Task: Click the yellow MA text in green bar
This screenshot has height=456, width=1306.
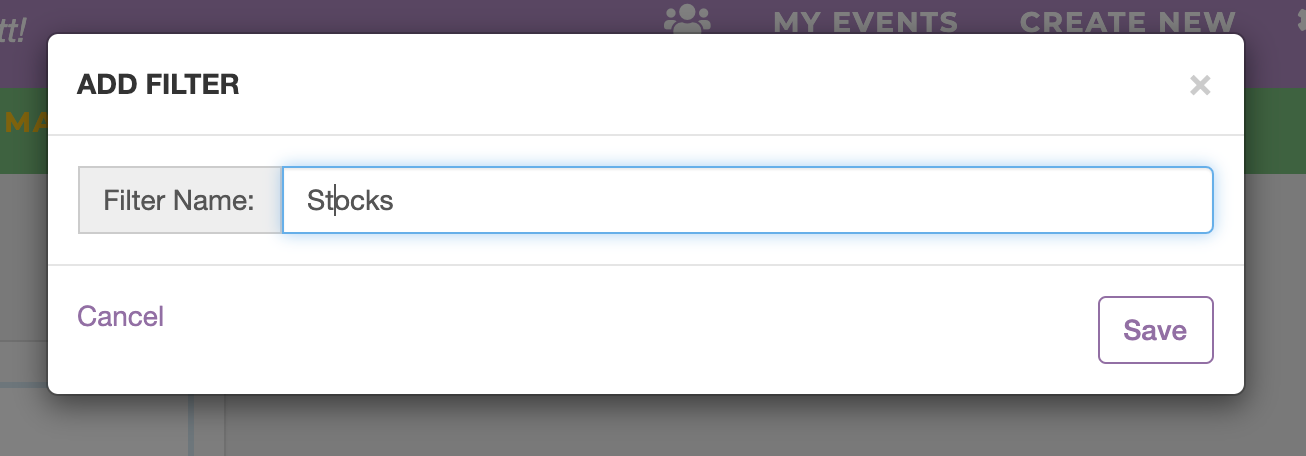Action: click(x=25, y=123)
